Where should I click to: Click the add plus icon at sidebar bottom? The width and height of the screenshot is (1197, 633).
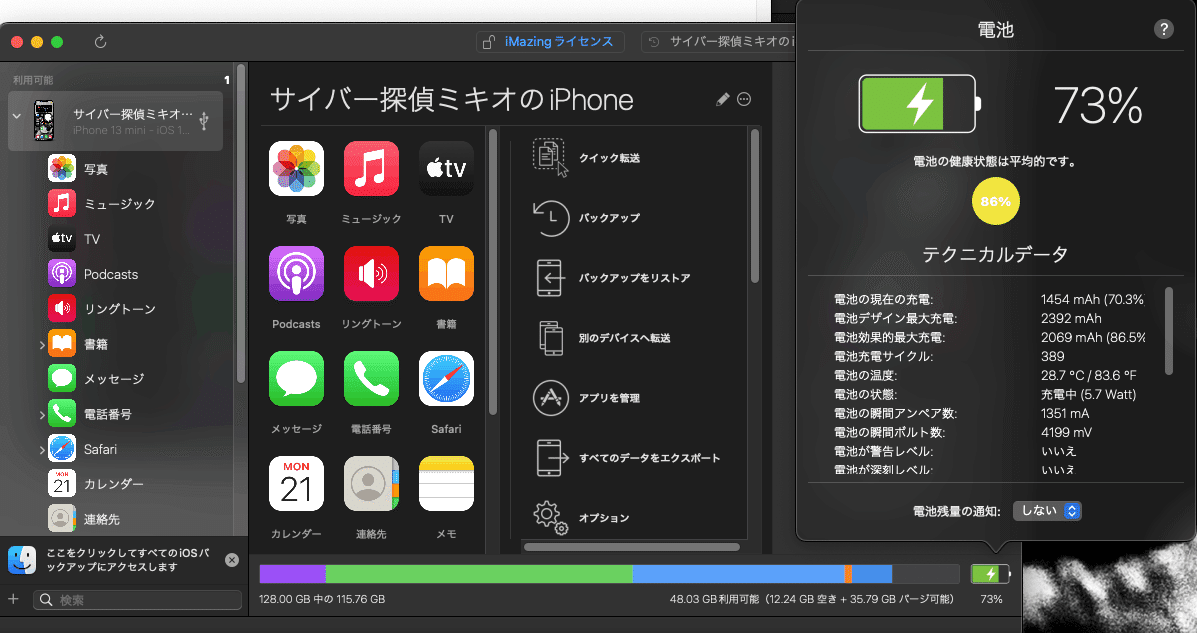pos(13,599)
